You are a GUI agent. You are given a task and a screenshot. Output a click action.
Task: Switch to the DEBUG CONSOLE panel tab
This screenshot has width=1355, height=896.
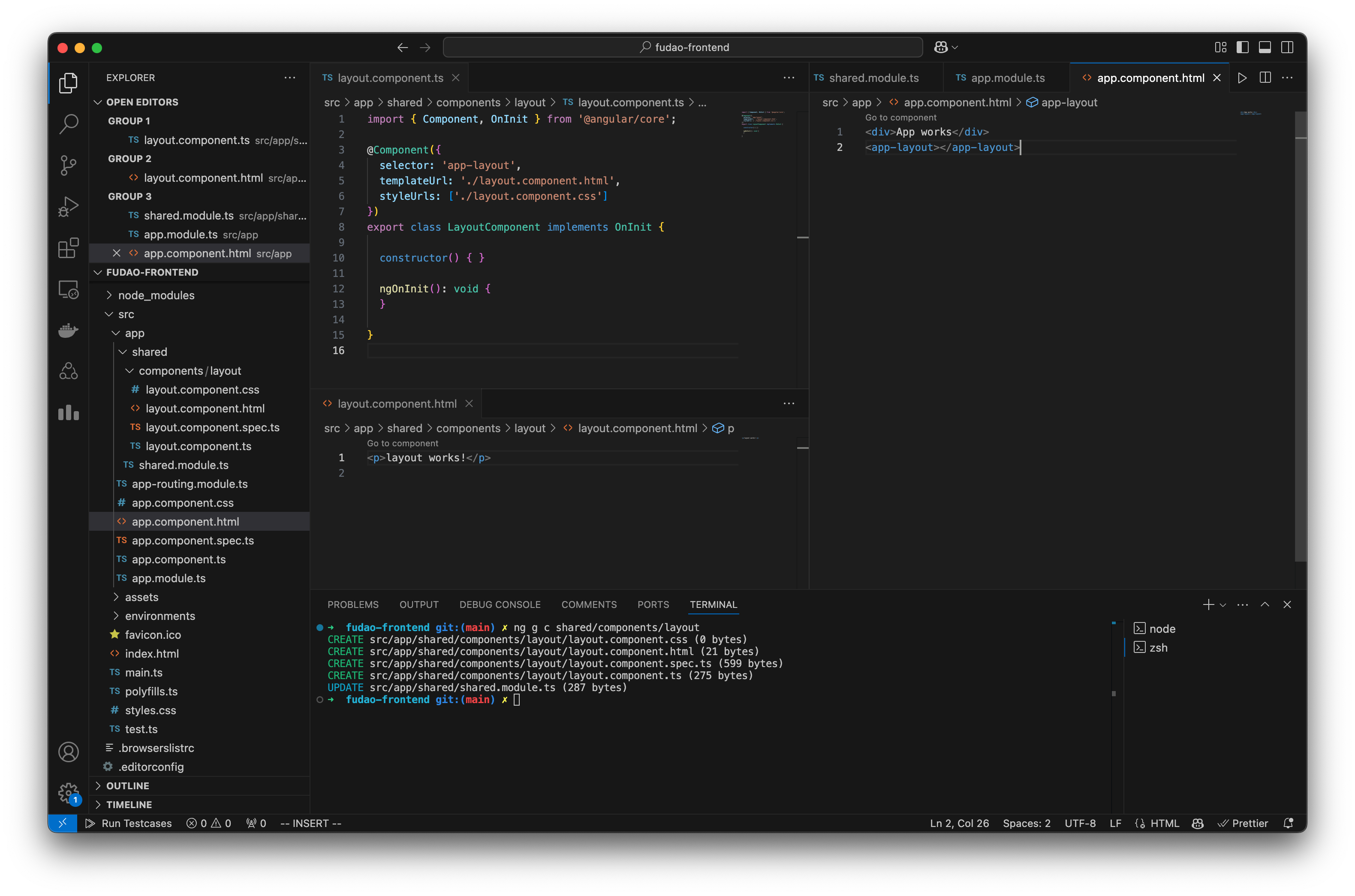[x=500, y=604]
